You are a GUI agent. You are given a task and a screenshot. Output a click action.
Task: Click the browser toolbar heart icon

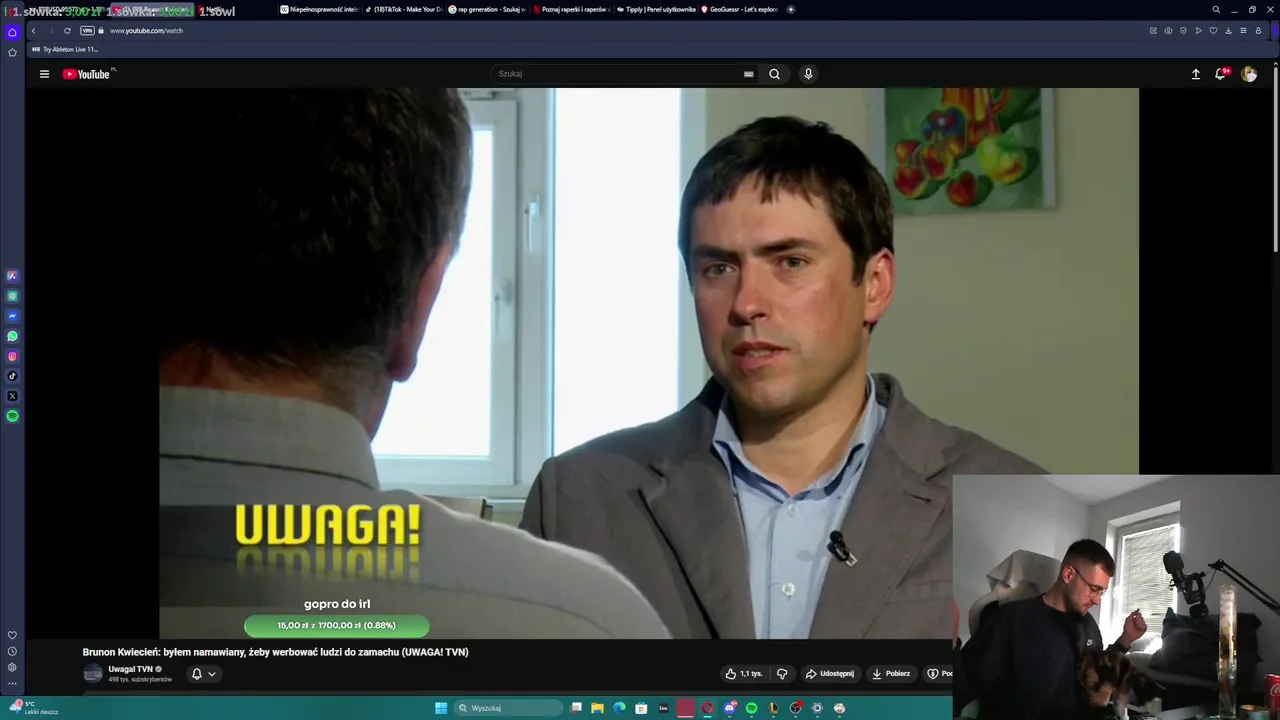click(x=1213, y=31)
